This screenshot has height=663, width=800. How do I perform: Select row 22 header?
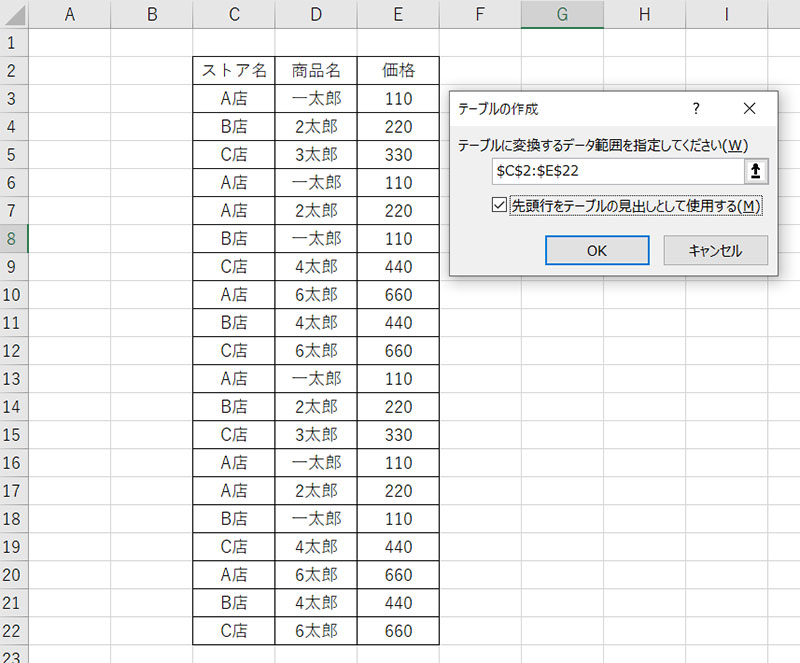(13, 631)
